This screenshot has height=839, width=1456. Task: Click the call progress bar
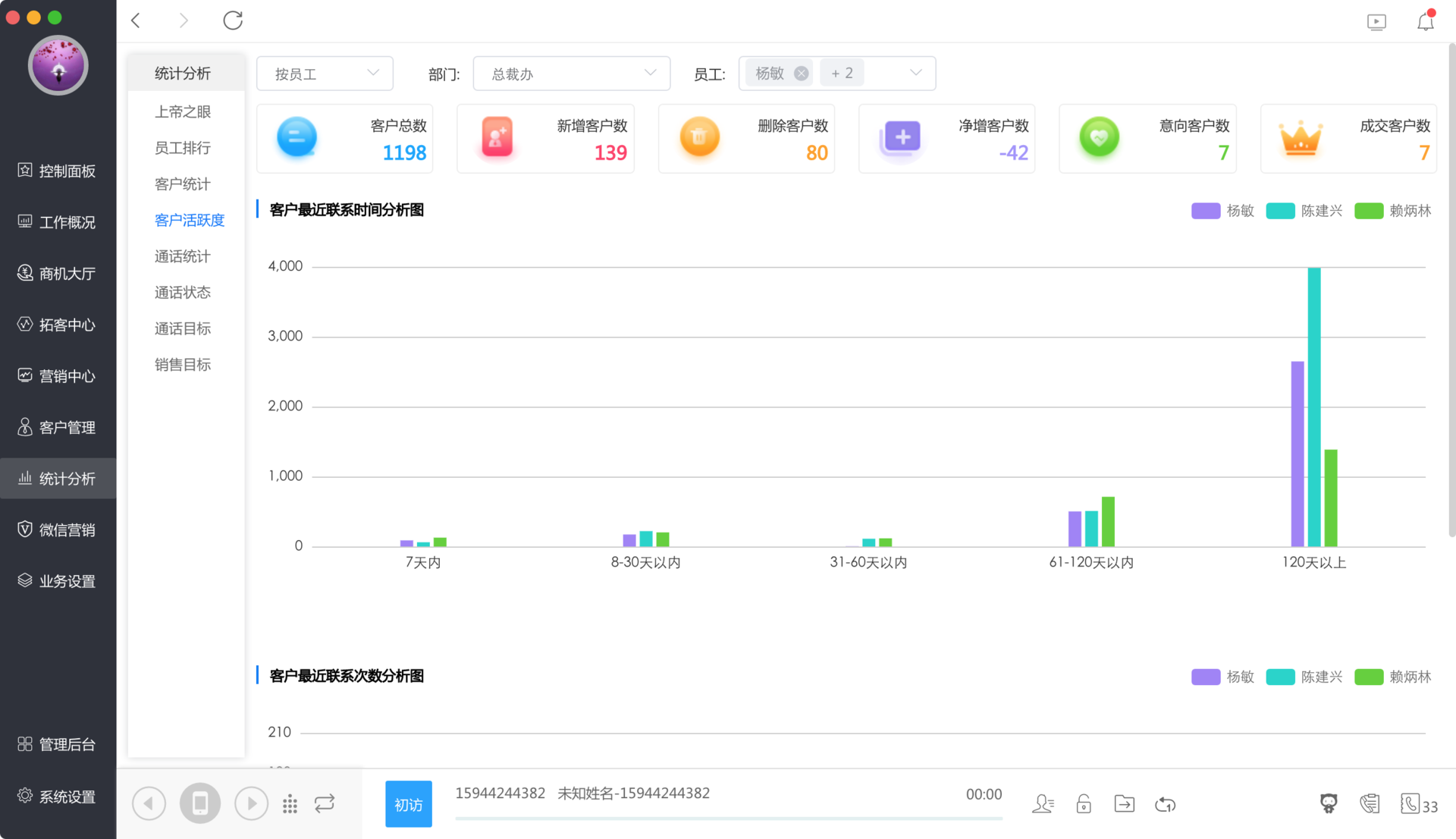click(x=729, y=819)
